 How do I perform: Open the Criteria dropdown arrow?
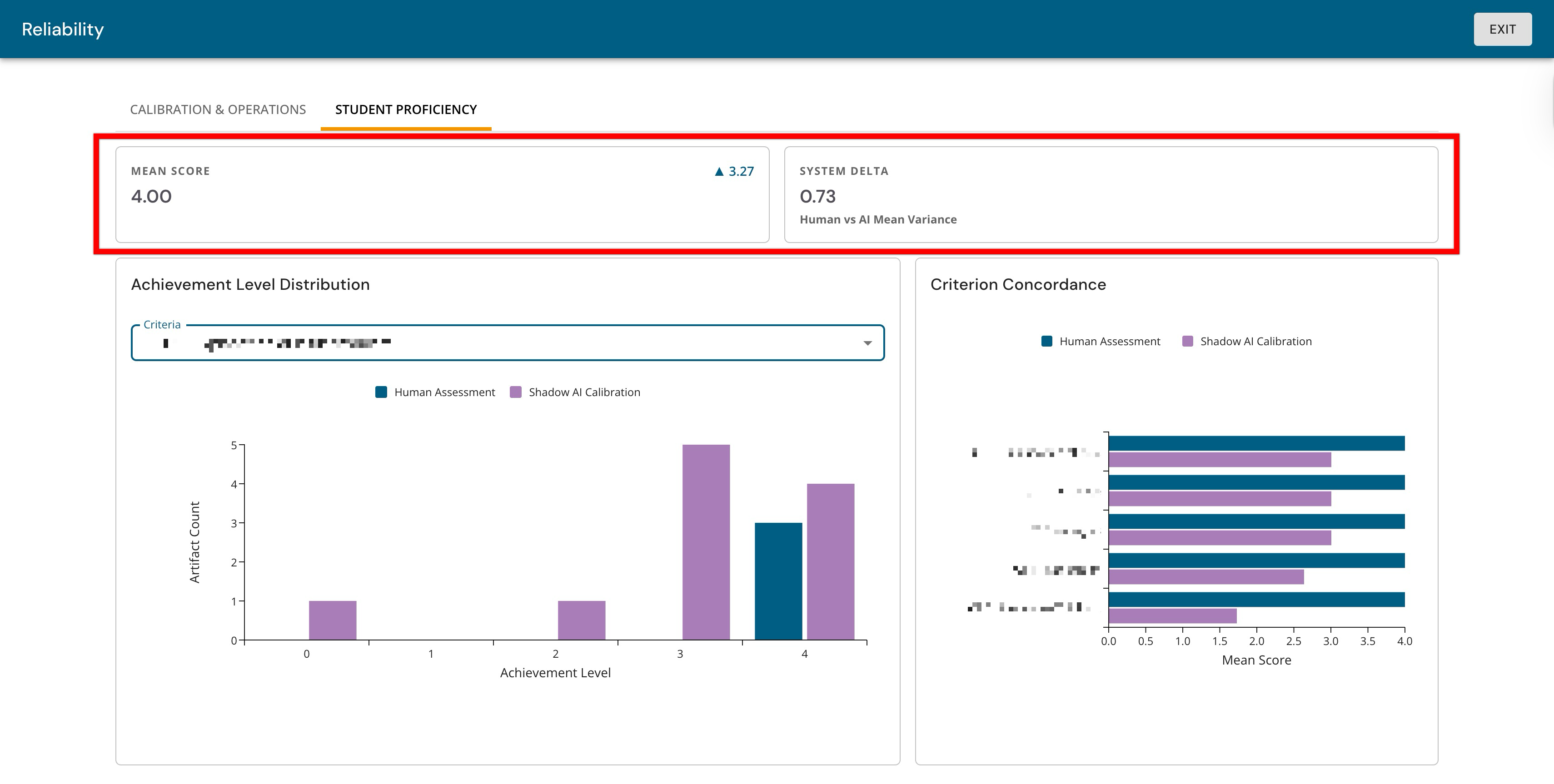(x=867, y=342)
